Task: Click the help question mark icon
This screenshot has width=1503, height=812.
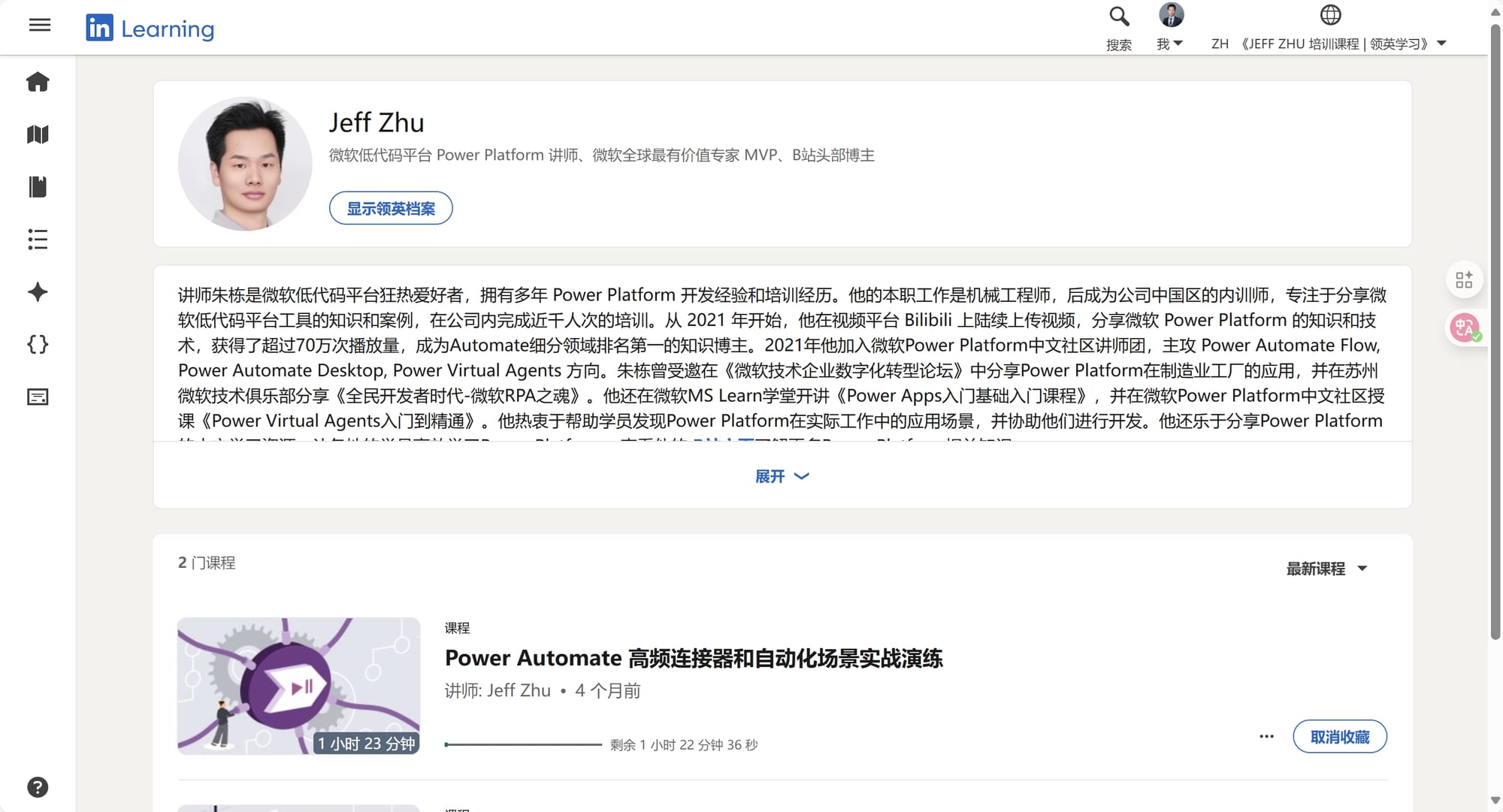Action: click(38, 787)
